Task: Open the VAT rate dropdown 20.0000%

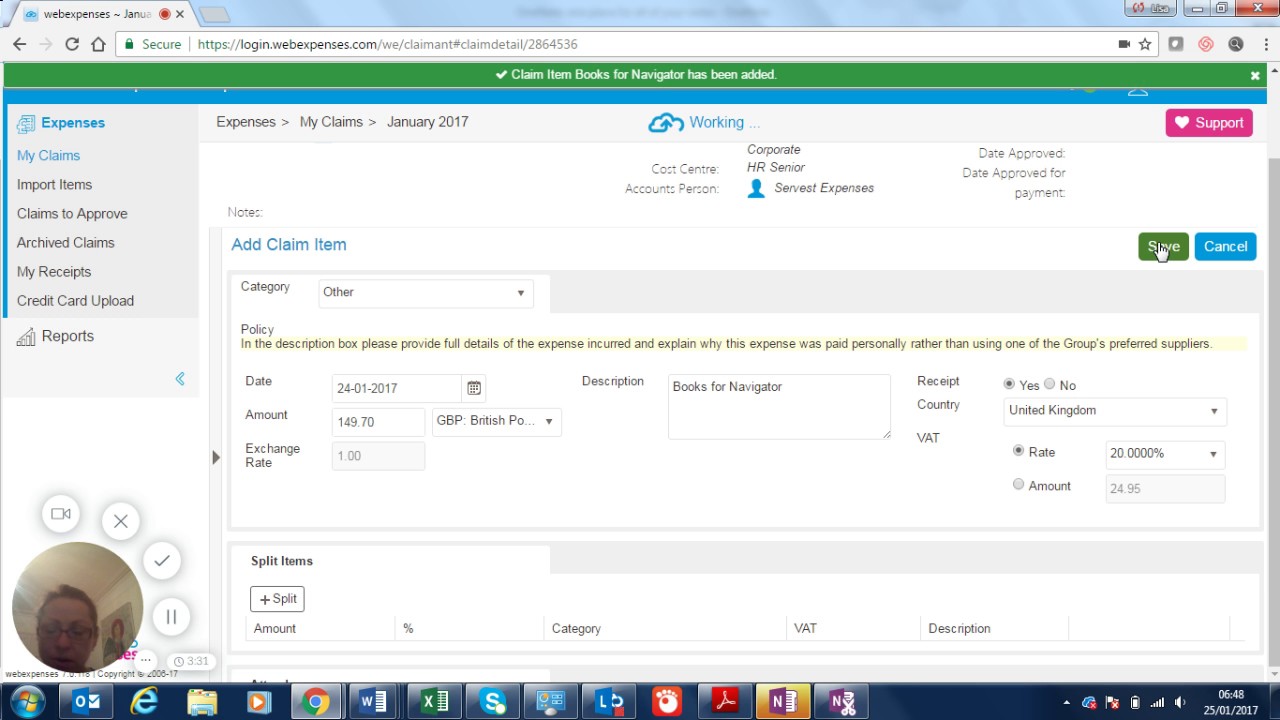Action: (1165, 454)
